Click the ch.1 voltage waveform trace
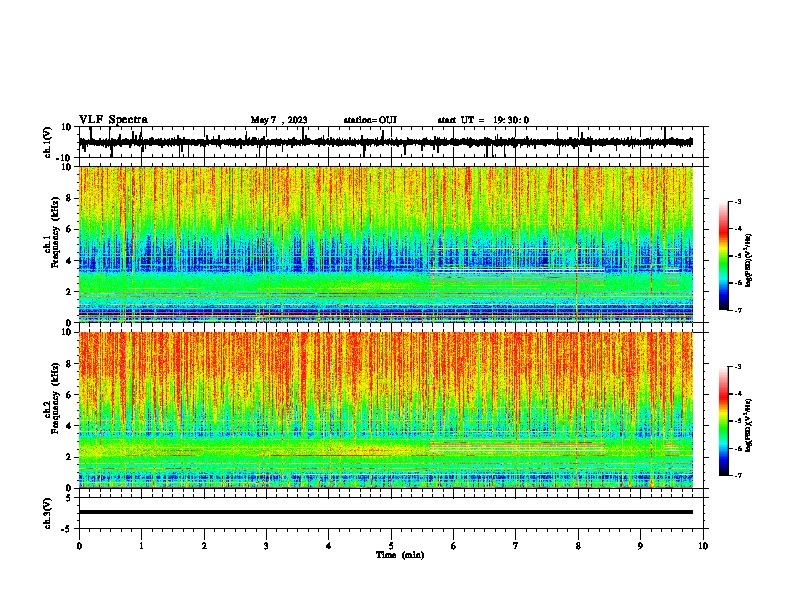This screenshot has width=792, height=612. pyautogui.click(x=386, y=142)
